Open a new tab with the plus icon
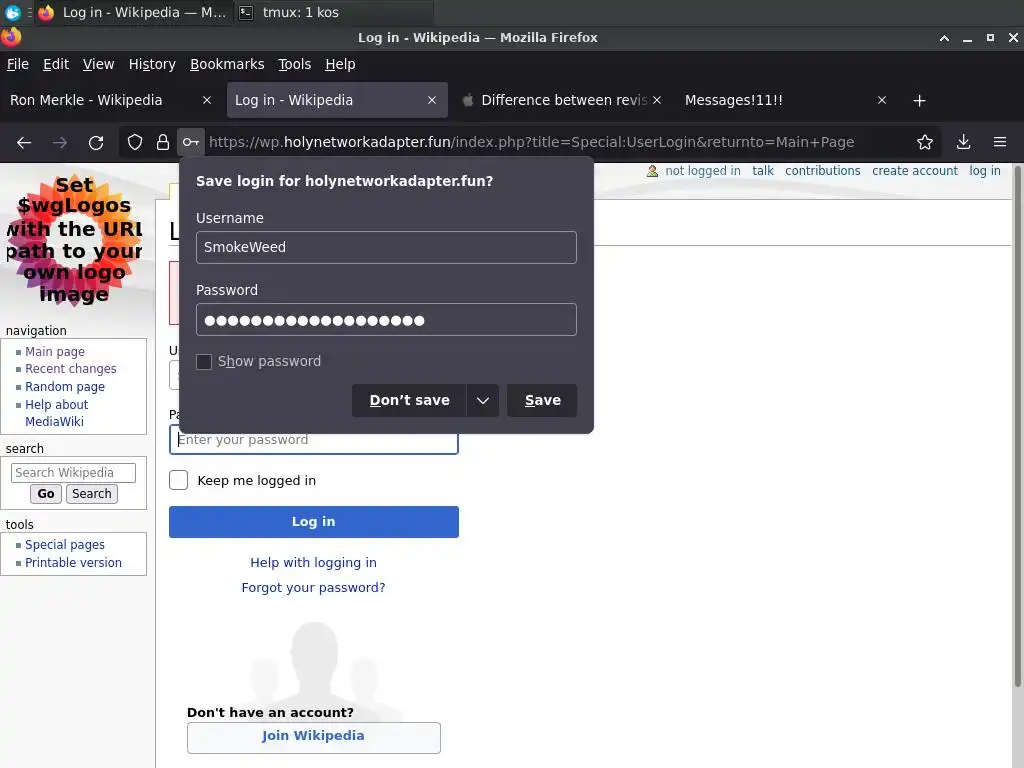The width and height of the screenshot is (1024, 768). pos(920,101)
